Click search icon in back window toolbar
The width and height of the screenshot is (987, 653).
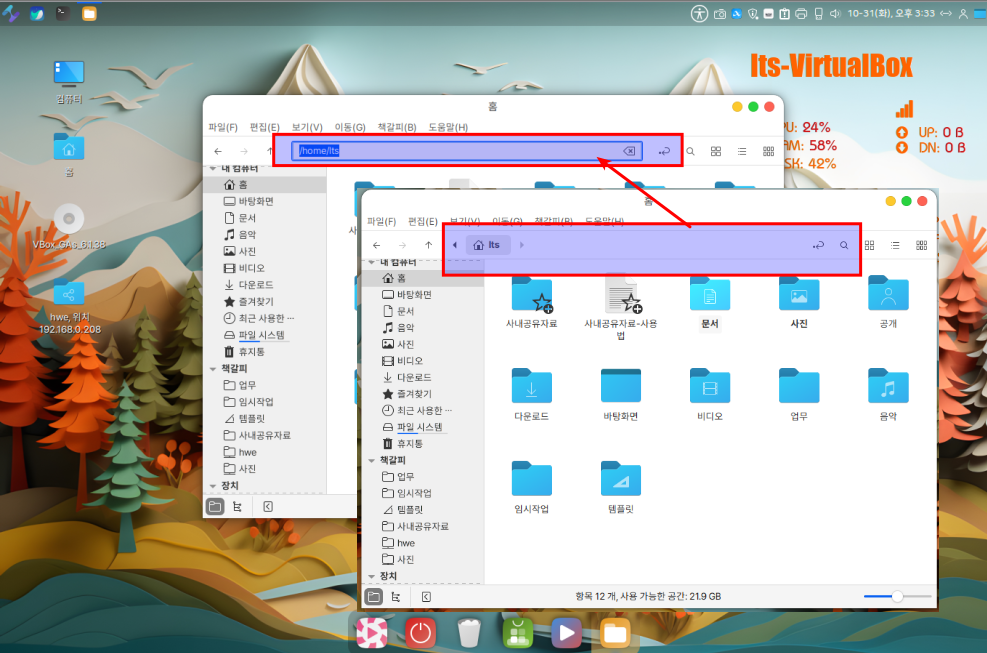691,151
